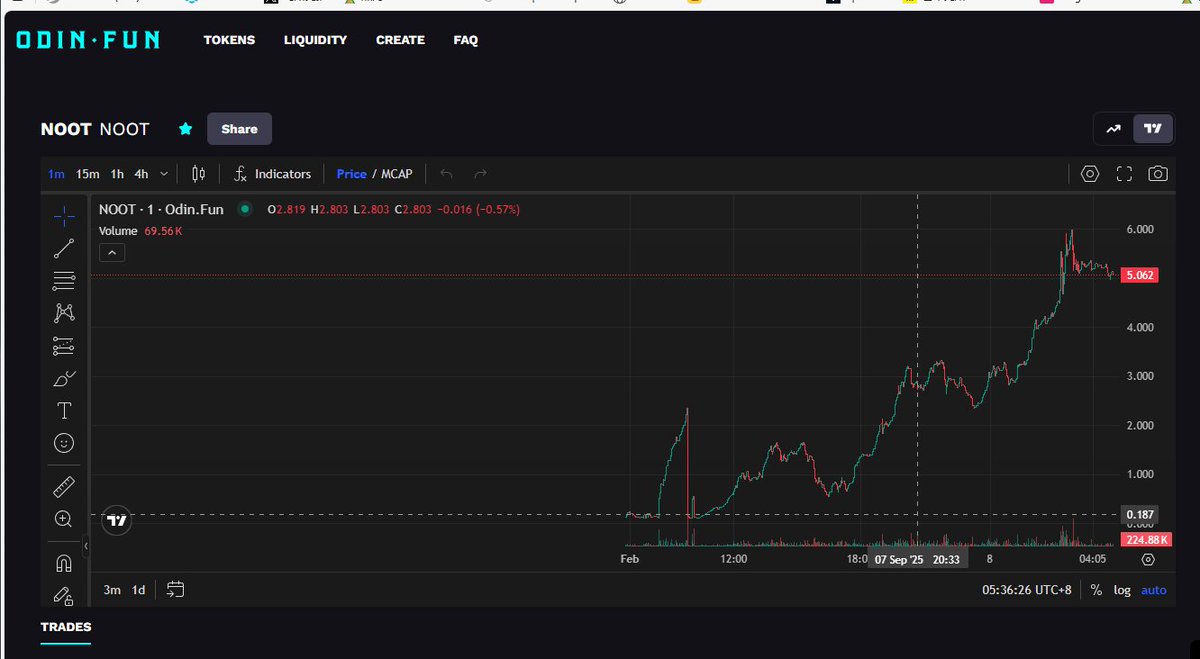The height and width of the screenshot is (659, 1200).
Task: Click the green market status dot
Action: pos(244,210)
